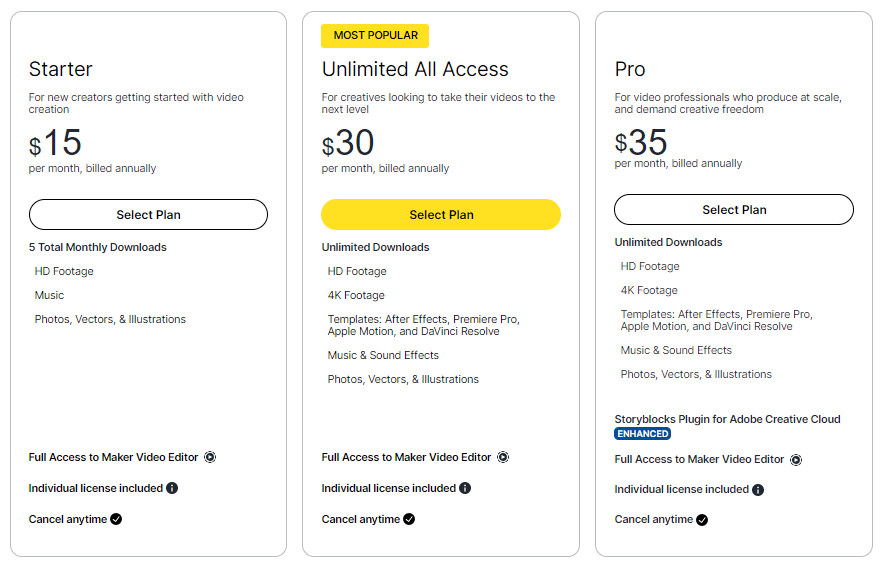Click Cancel anytime checkmark icon in Starter plan
Image resolution: width=885 pixels, height=565 pixels.
pos(116,519)
